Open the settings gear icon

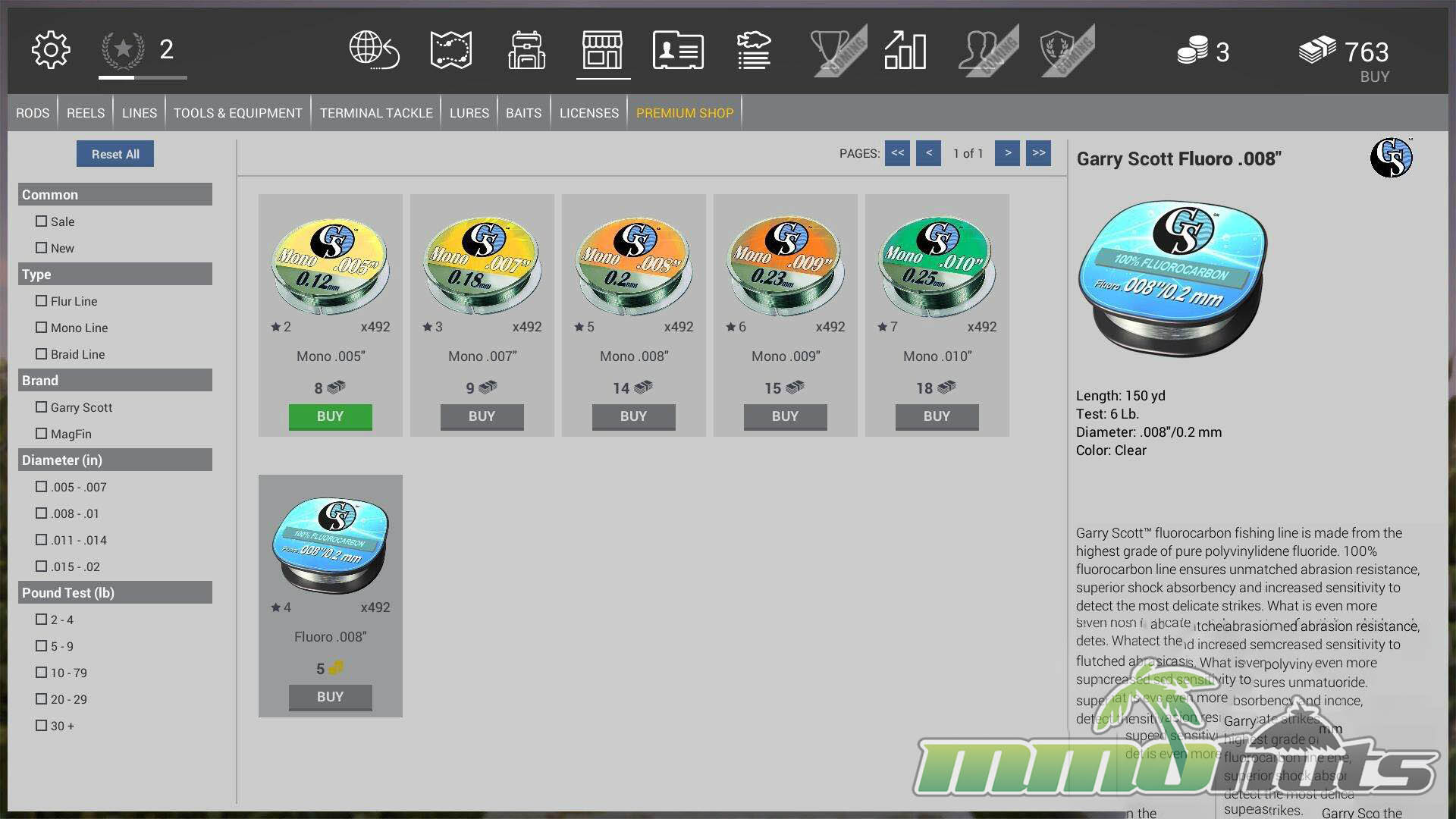point(51,51)
